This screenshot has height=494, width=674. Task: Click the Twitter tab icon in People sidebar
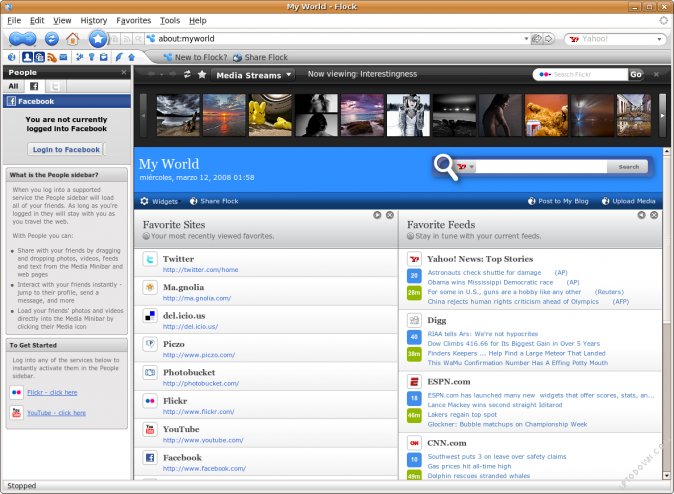[x=56, y=87]
